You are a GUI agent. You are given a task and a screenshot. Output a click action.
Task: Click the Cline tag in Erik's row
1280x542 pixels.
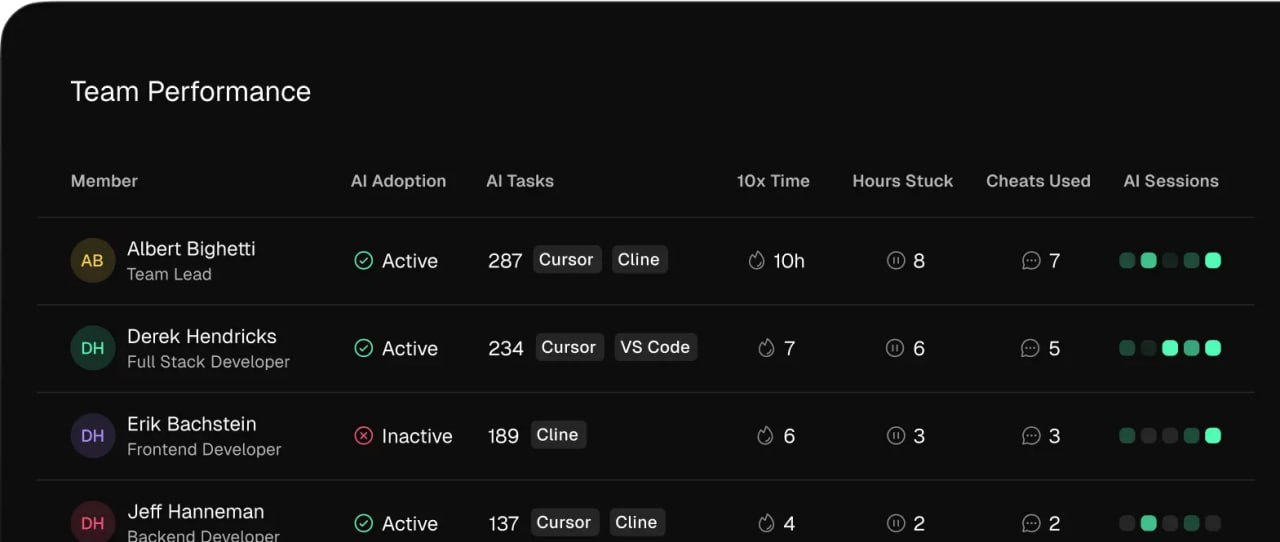coord(557,435)
